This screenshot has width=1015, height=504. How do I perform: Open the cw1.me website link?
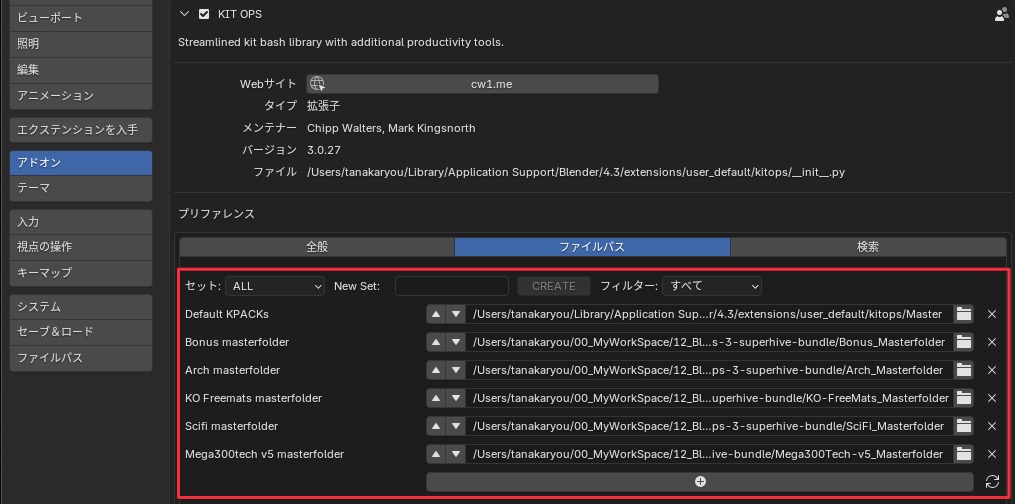(482, 83)
